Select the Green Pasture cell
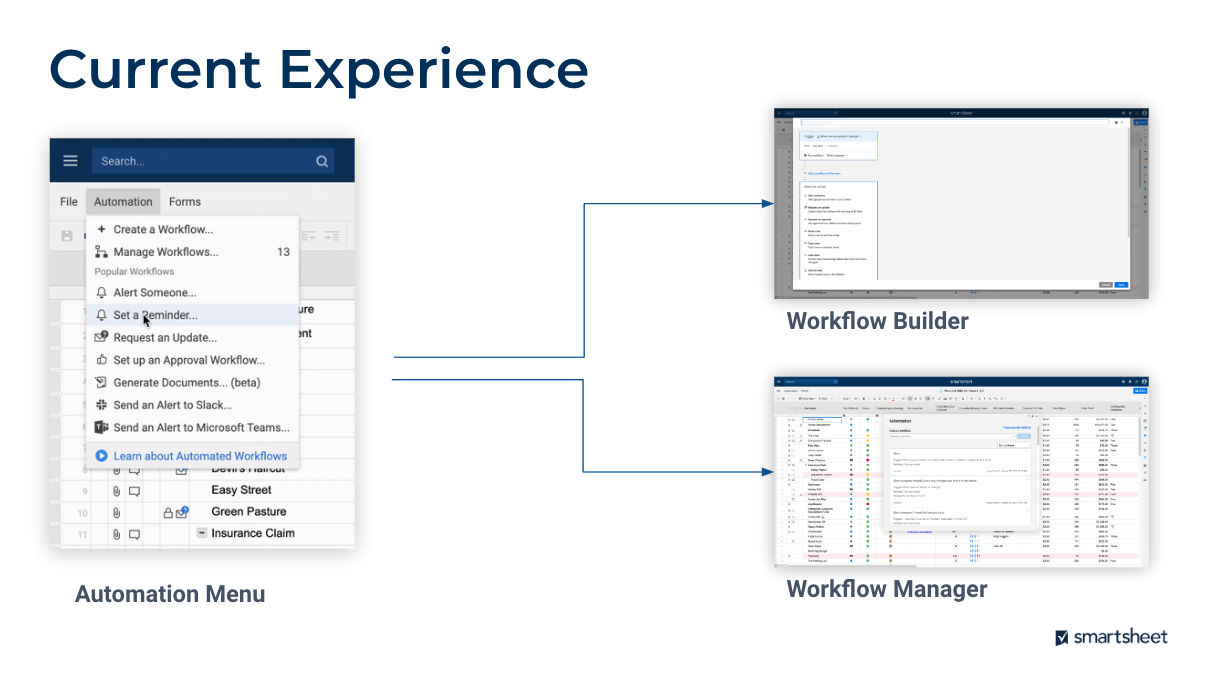This screenshot has width=1218, height=686. [x=249, y=512]
